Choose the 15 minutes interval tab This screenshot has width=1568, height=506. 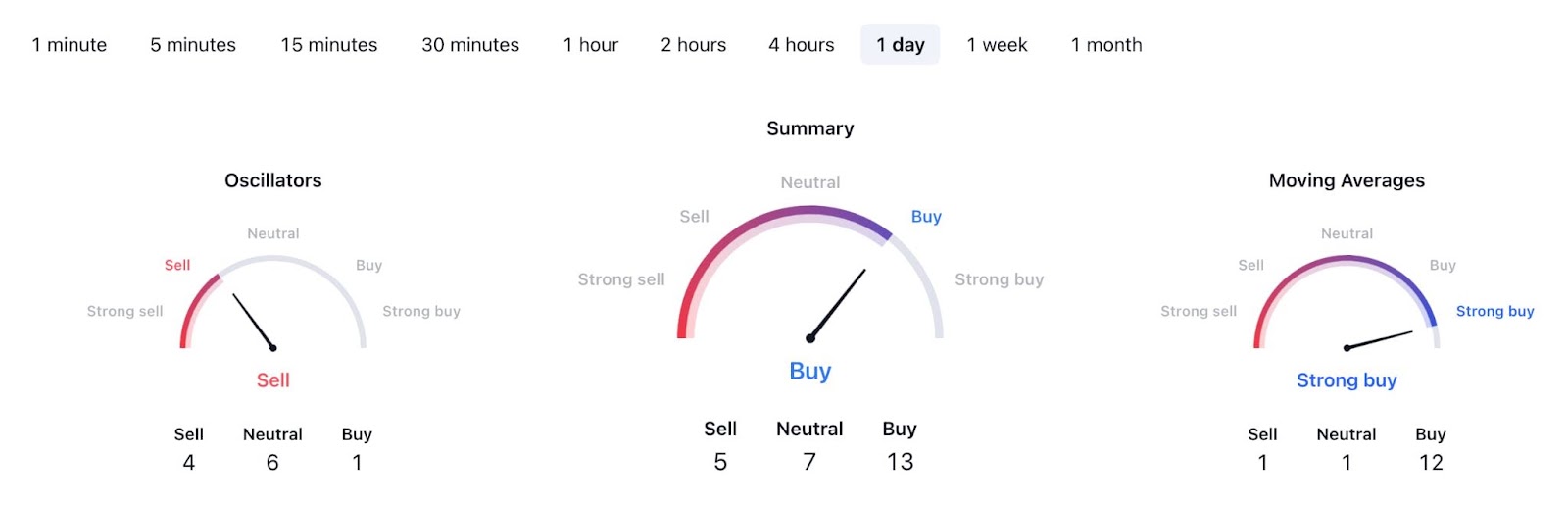coord(329,45)
